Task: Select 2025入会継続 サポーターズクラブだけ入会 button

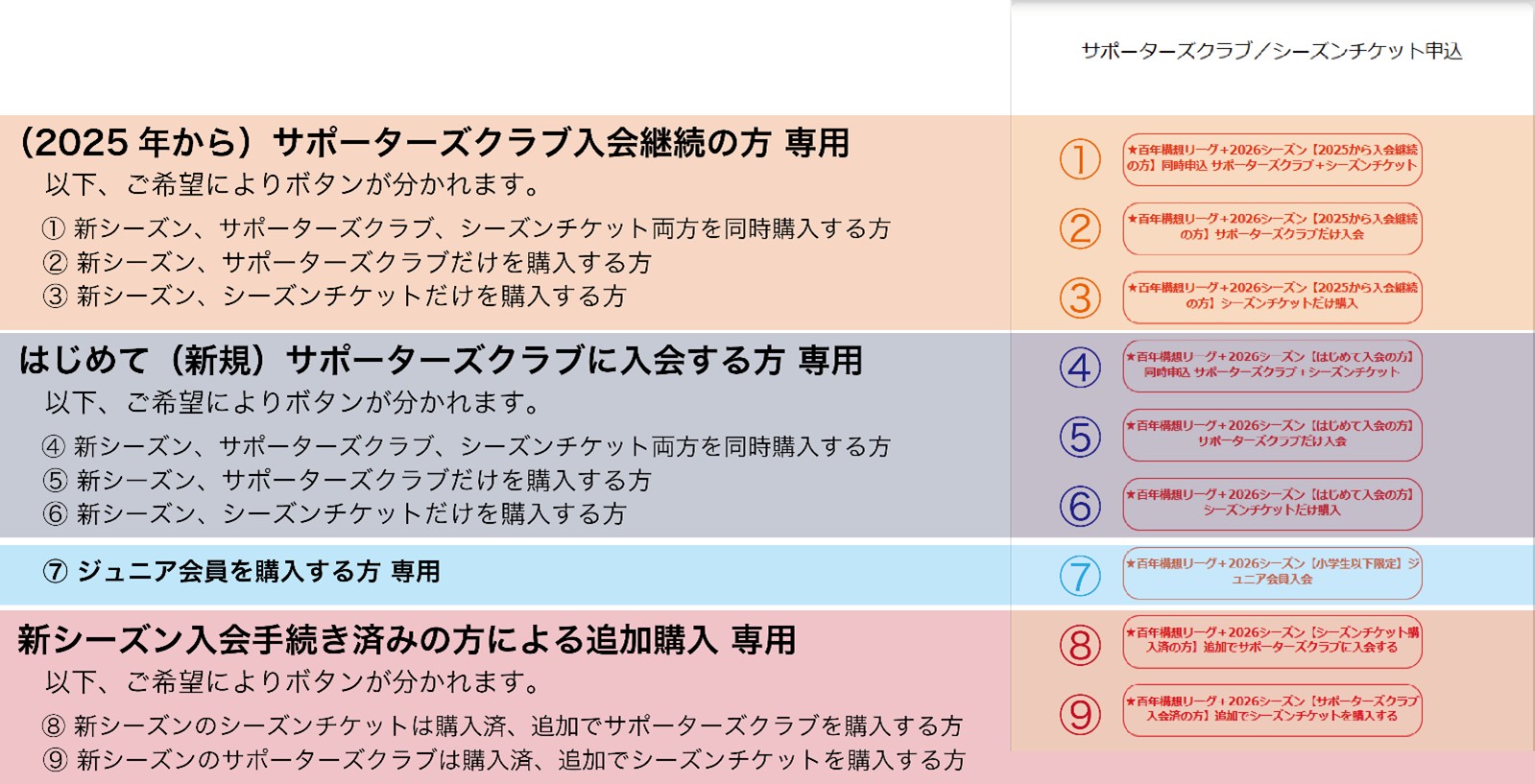Action: tap(1272, 227)
